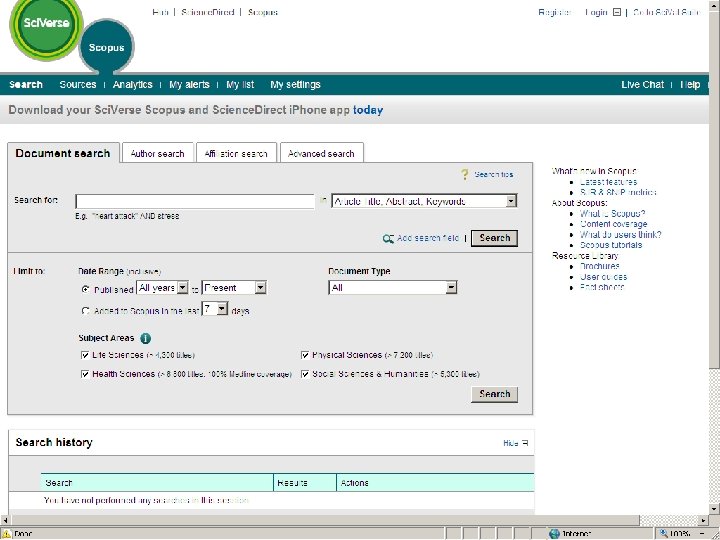Open the User guides link
This screenshot has height=540, width=720.
pyautogui.click(x=603, y=277)
